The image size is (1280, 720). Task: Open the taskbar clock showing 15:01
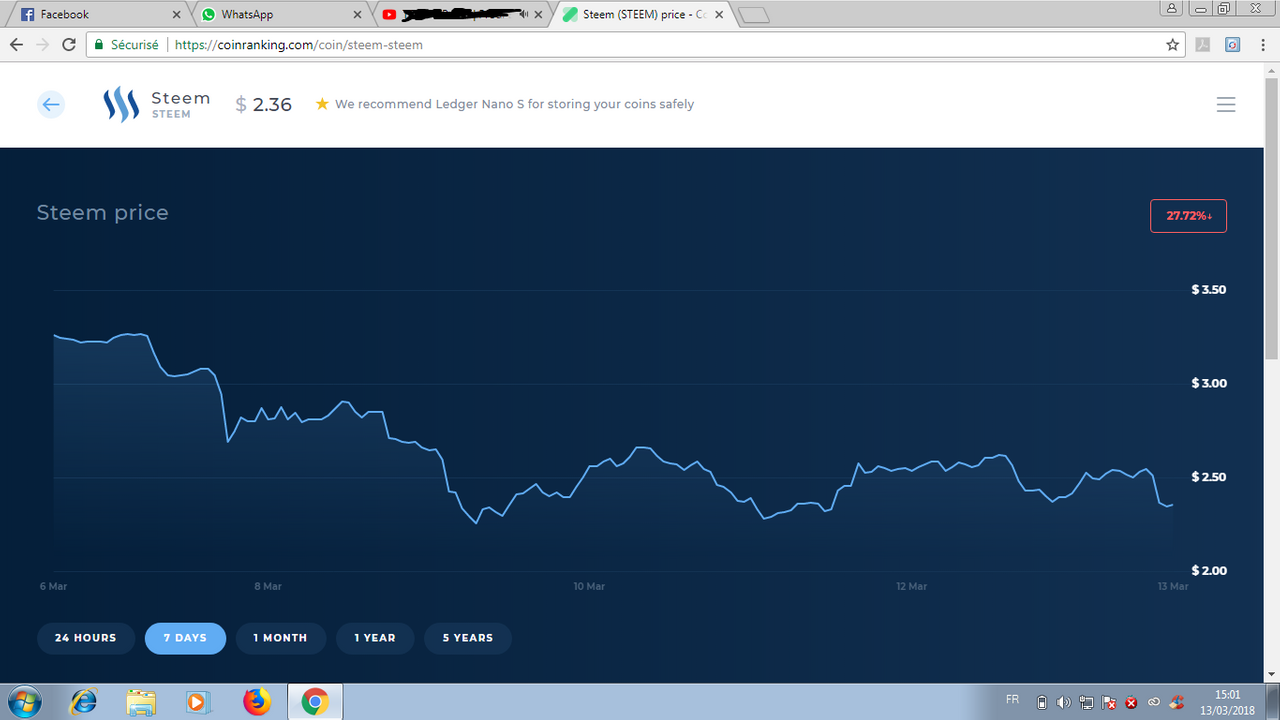[1227, 702]
